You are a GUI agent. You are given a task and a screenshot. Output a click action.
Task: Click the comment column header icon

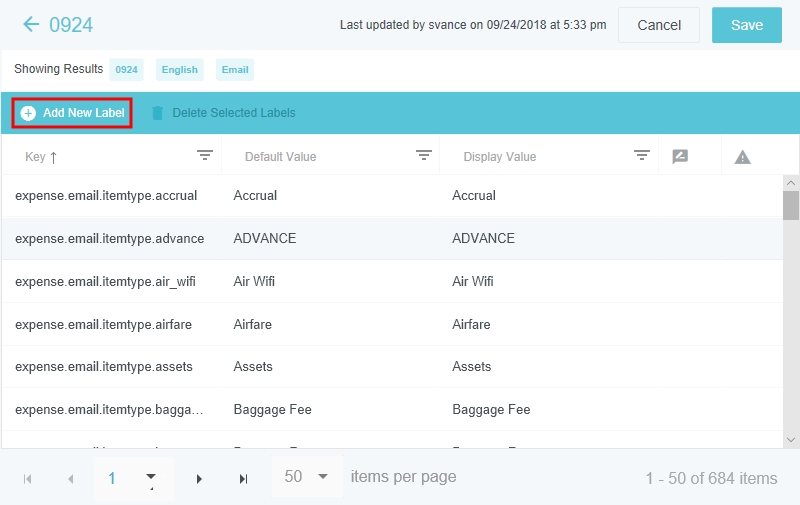click(680, 156)
